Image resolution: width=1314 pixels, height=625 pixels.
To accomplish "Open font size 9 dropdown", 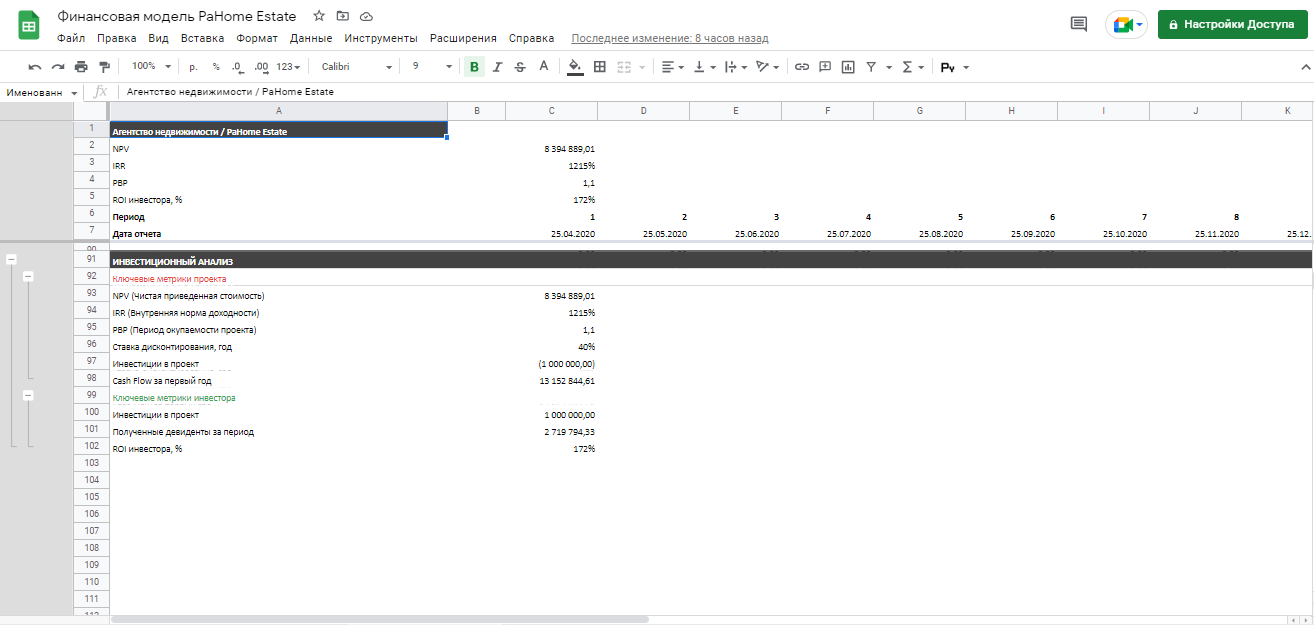I will pos(432,67).
